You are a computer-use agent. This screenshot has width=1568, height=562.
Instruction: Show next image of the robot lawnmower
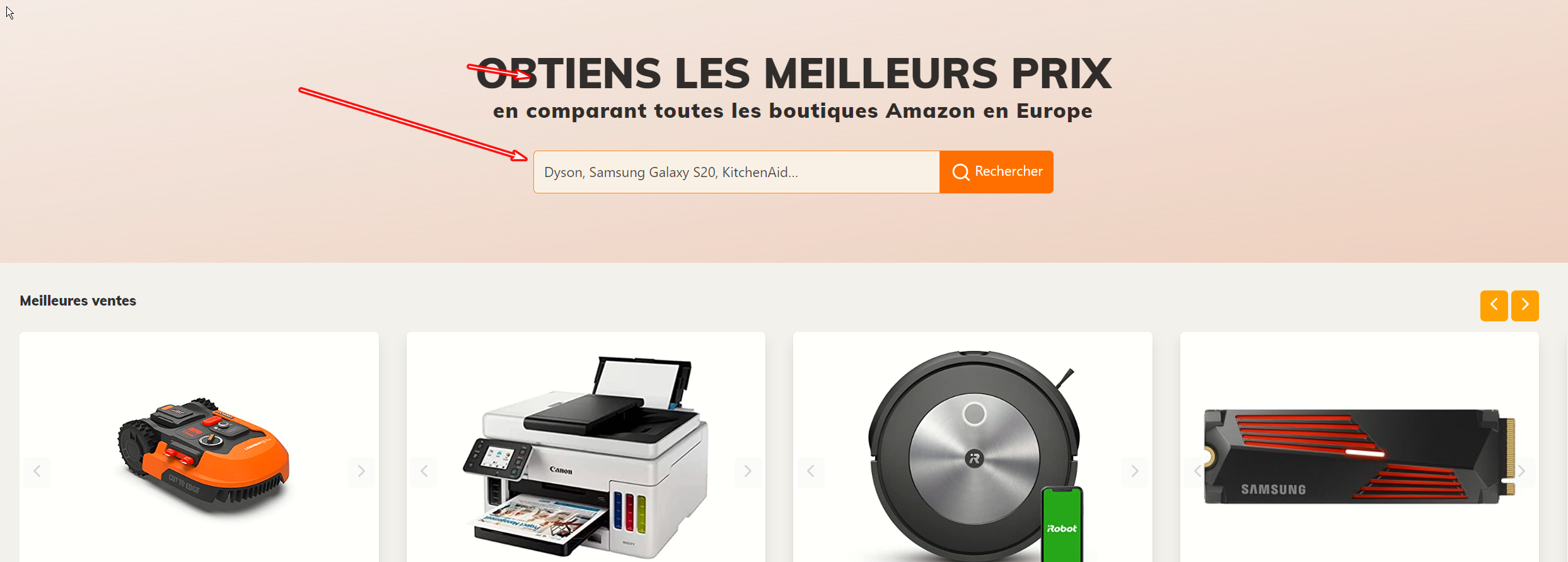(x=361, y=471)
